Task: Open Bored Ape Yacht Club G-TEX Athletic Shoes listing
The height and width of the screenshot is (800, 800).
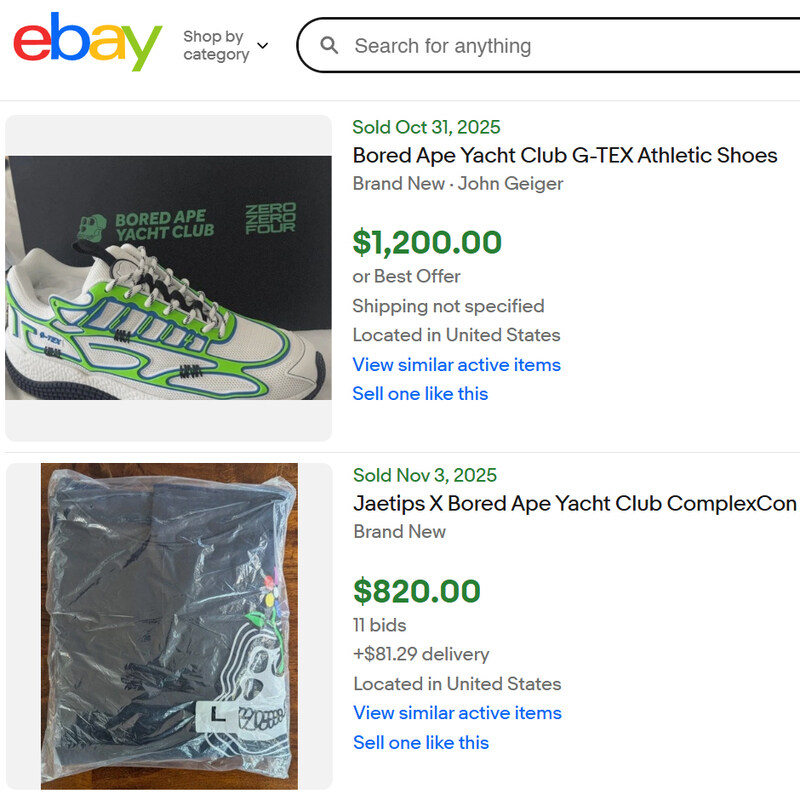Action: click(564, 155)
